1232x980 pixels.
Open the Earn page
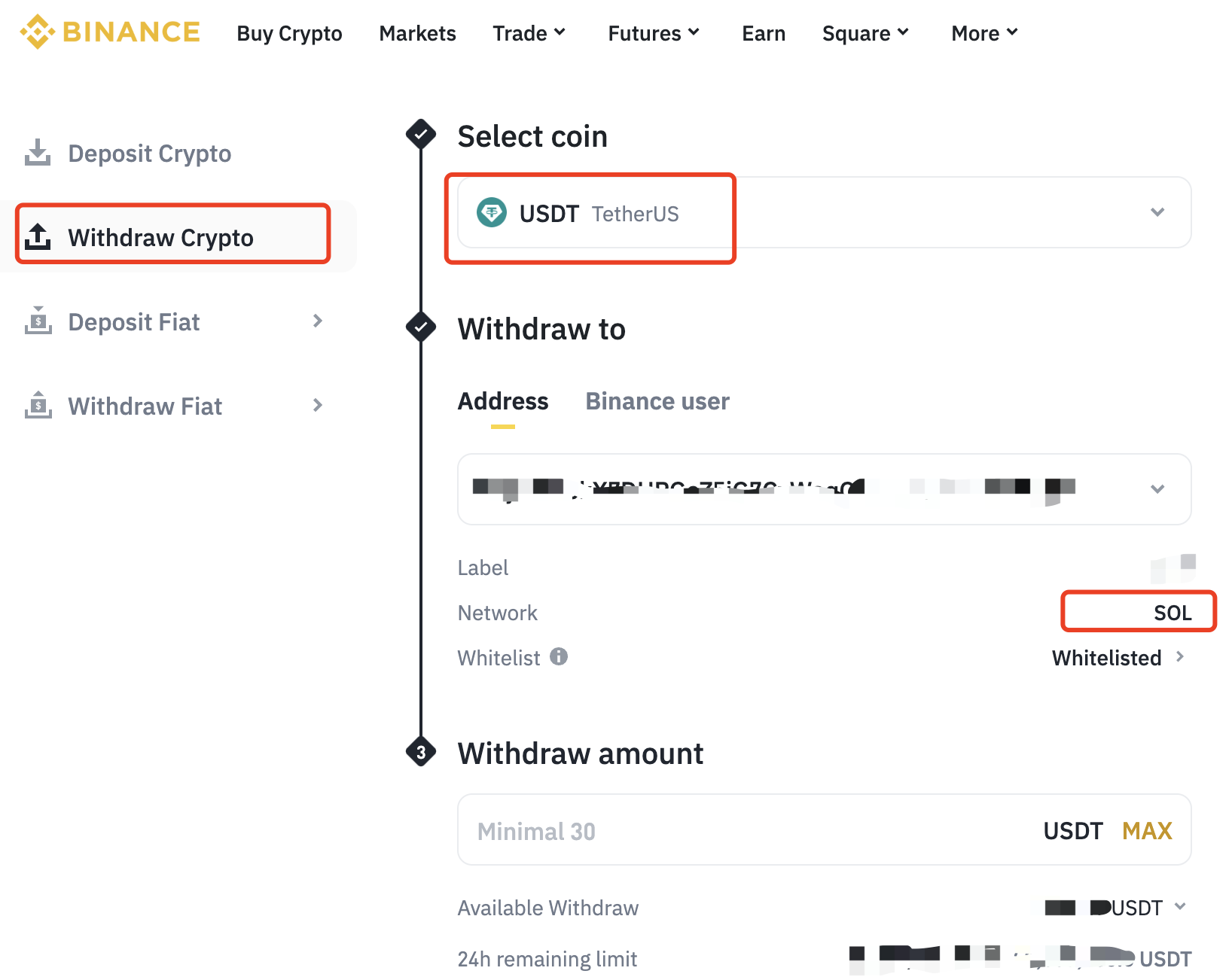(x=764, y=33)
